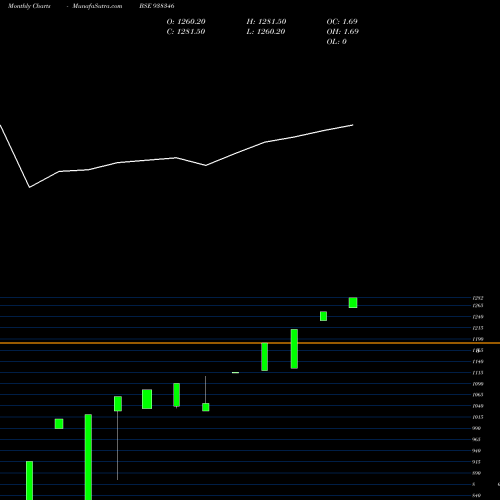Click the MunafaSutra.com label
The height and width of the screenshot is (500, 500).
coord(97,6)
